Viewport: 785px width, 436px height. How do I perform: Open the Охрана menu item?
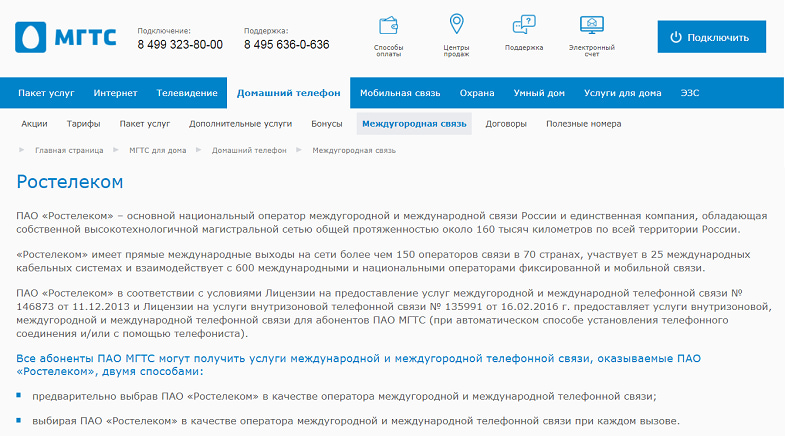coord(477,93)
